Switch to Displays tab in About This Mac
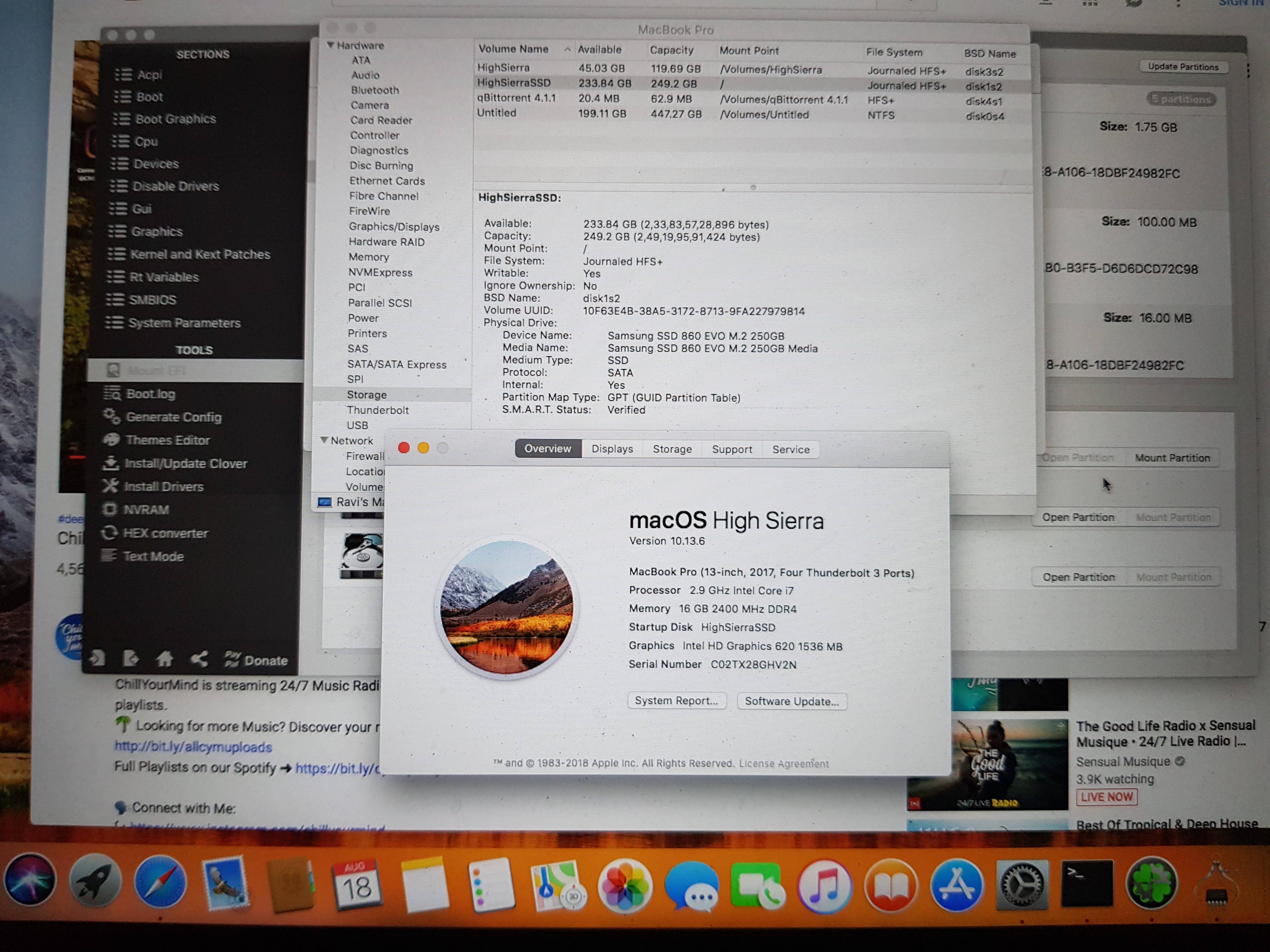 tap(612, 449)
